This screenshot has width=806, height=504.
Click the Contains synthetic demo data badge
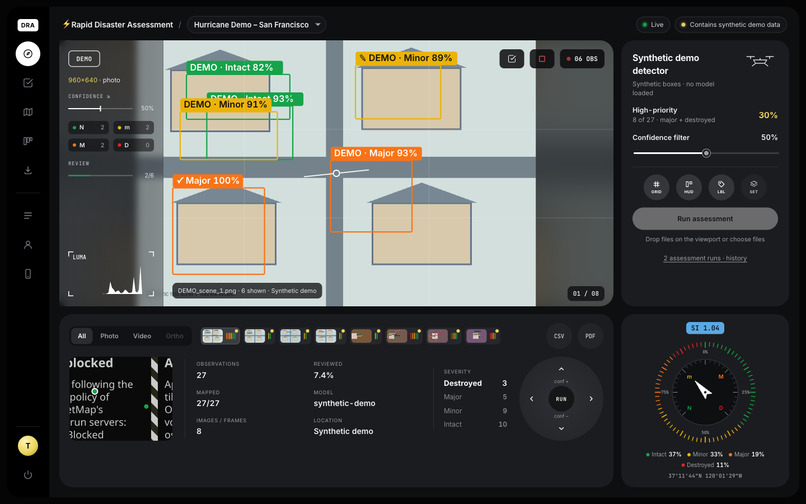pos(730,25)
